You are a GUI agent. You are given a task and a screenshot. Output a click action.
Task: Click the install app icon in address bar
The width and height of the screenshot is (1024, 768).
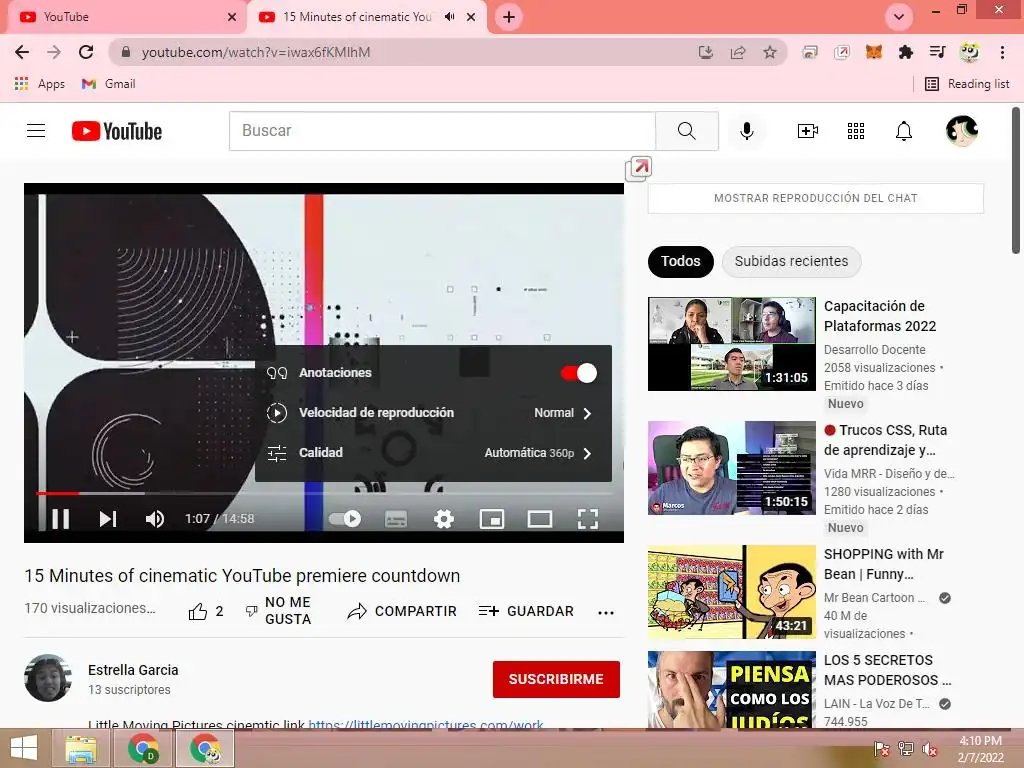pos(705,52)
